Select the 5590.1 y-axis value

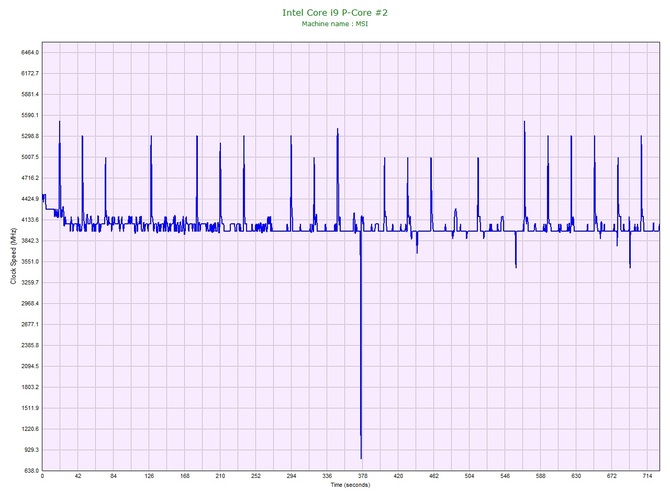tap(30, 115)
